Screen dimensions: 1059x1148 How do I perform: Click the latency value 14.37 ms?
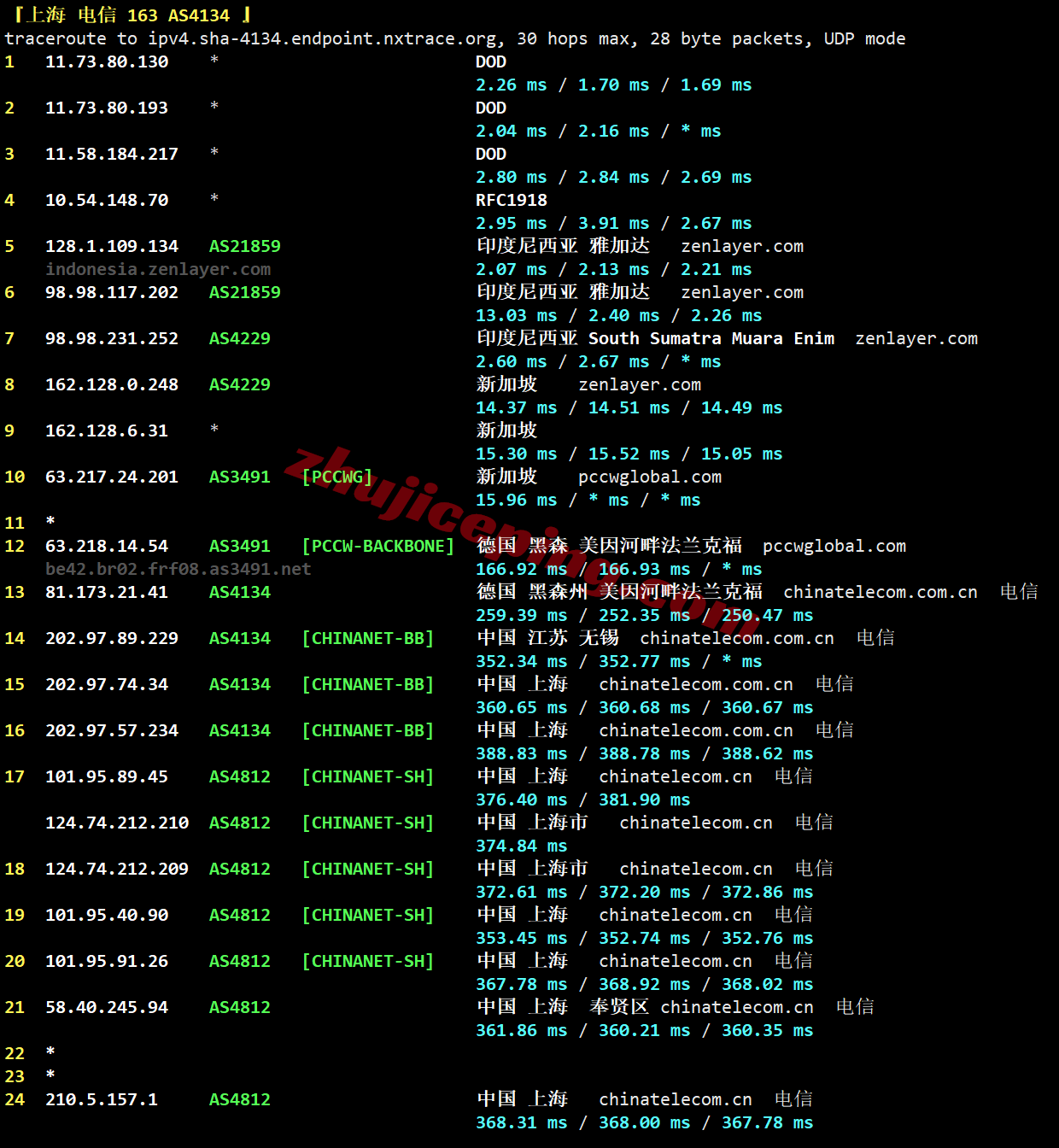(x=517, y=407)
